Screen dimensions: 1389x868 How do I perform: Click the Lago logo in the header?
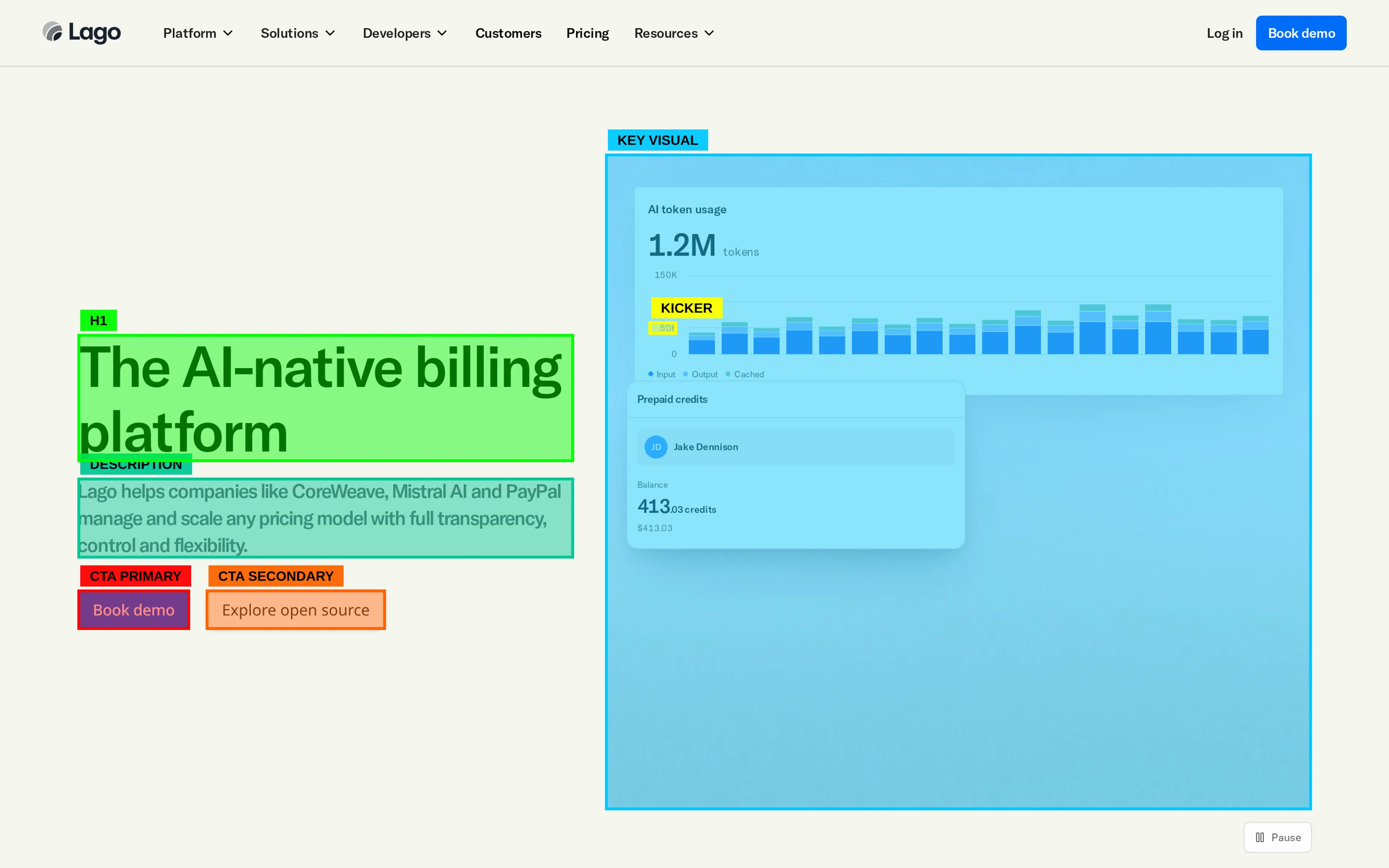point(81,33)
